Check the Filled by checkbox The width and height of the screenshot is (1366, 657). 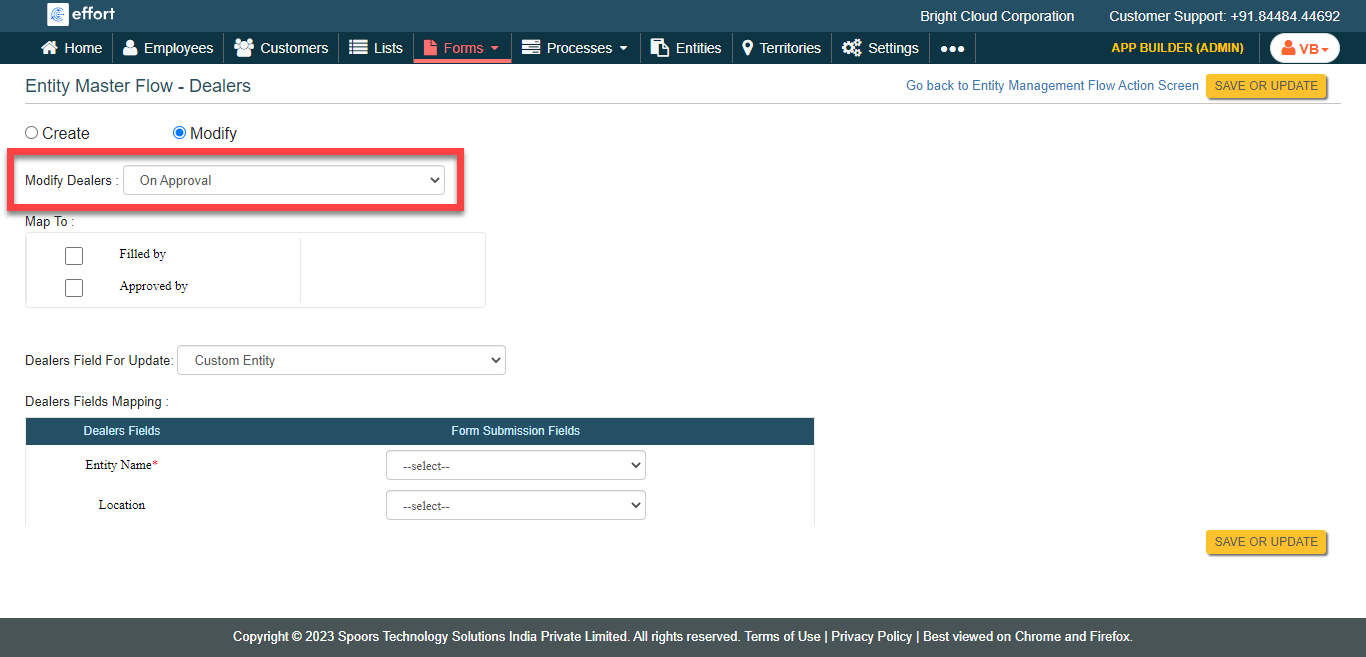coord(74,256)
